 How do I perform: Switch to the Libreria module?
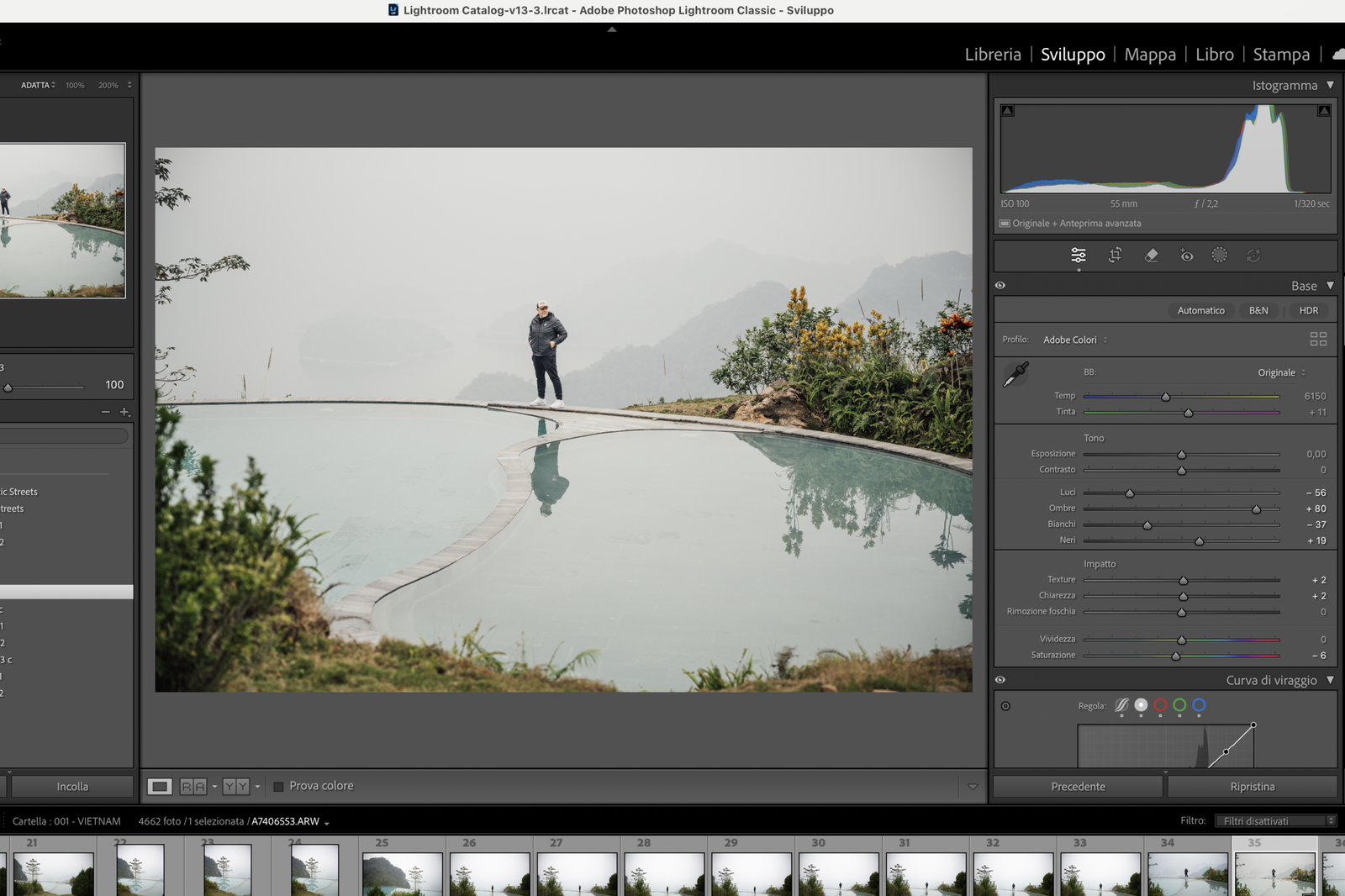pyautogui.click(x=992, y=55)
